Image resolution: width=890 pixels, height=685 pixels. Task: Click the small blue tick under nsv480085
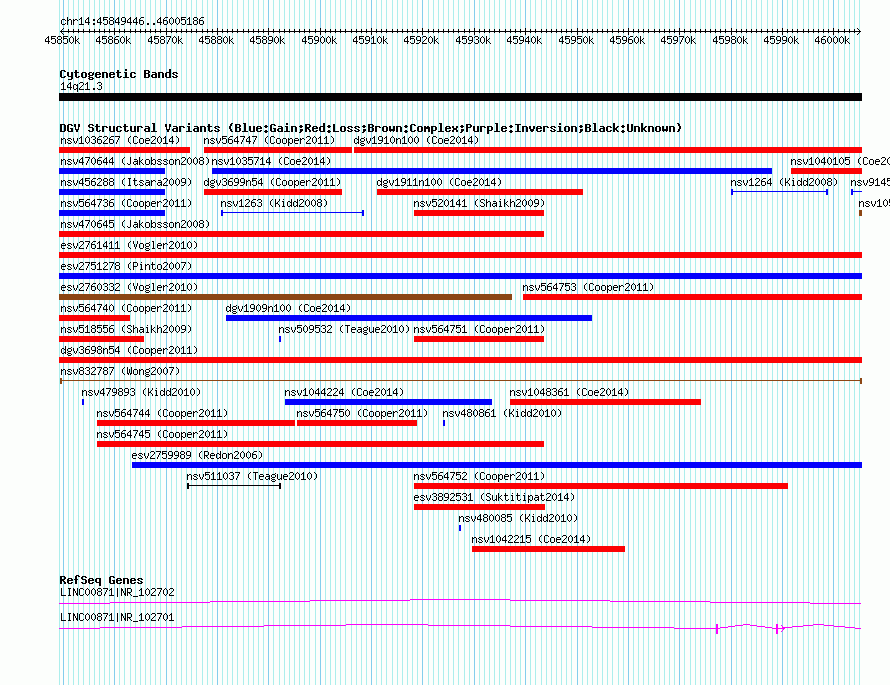coord(460,528)
